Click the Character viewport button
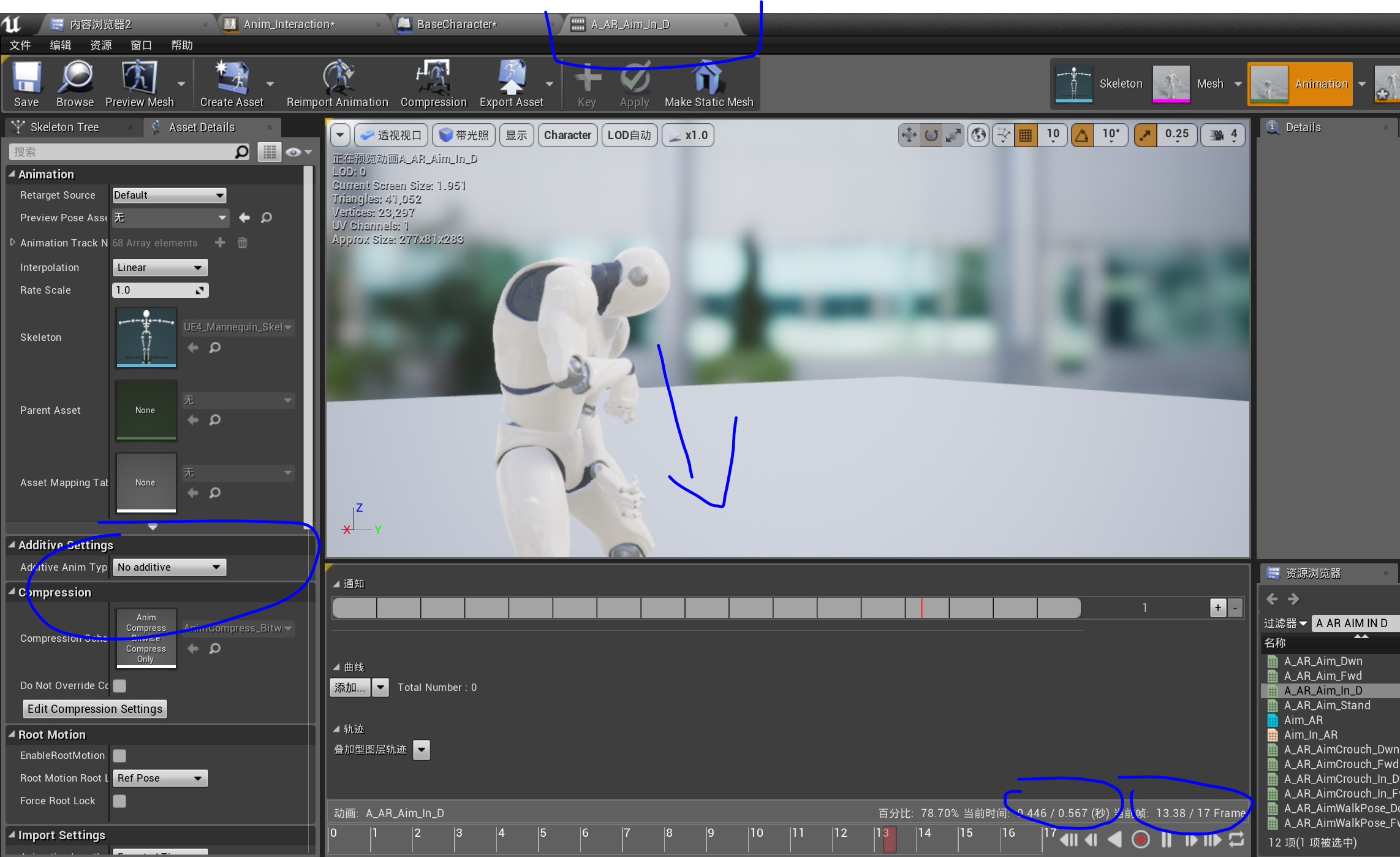The image size is (1400, 857). (567, 135)
